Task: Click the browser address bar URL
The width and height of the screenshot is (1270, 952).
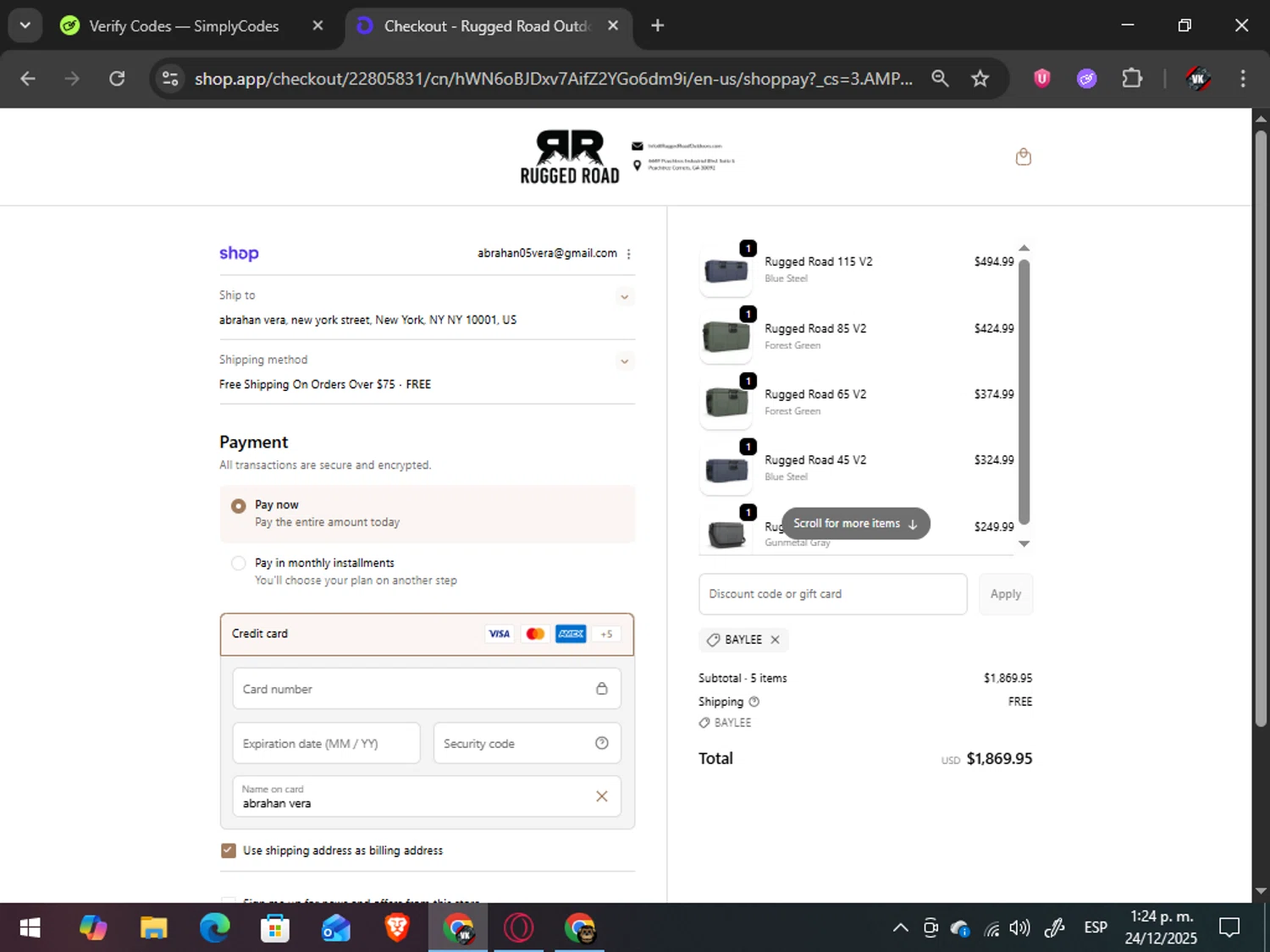Action: tap(553, 79)
